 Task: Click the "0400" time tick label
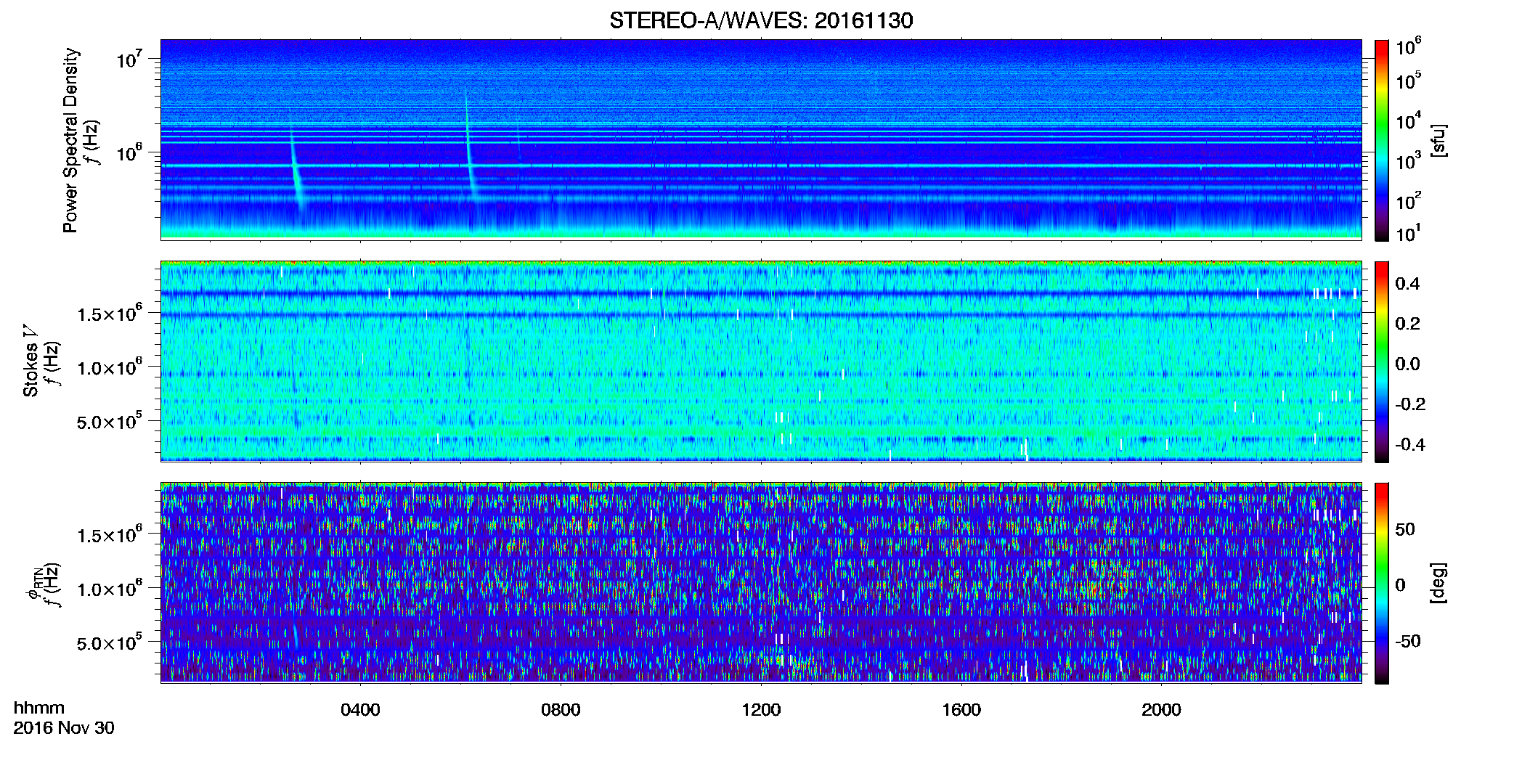point(360,709)
